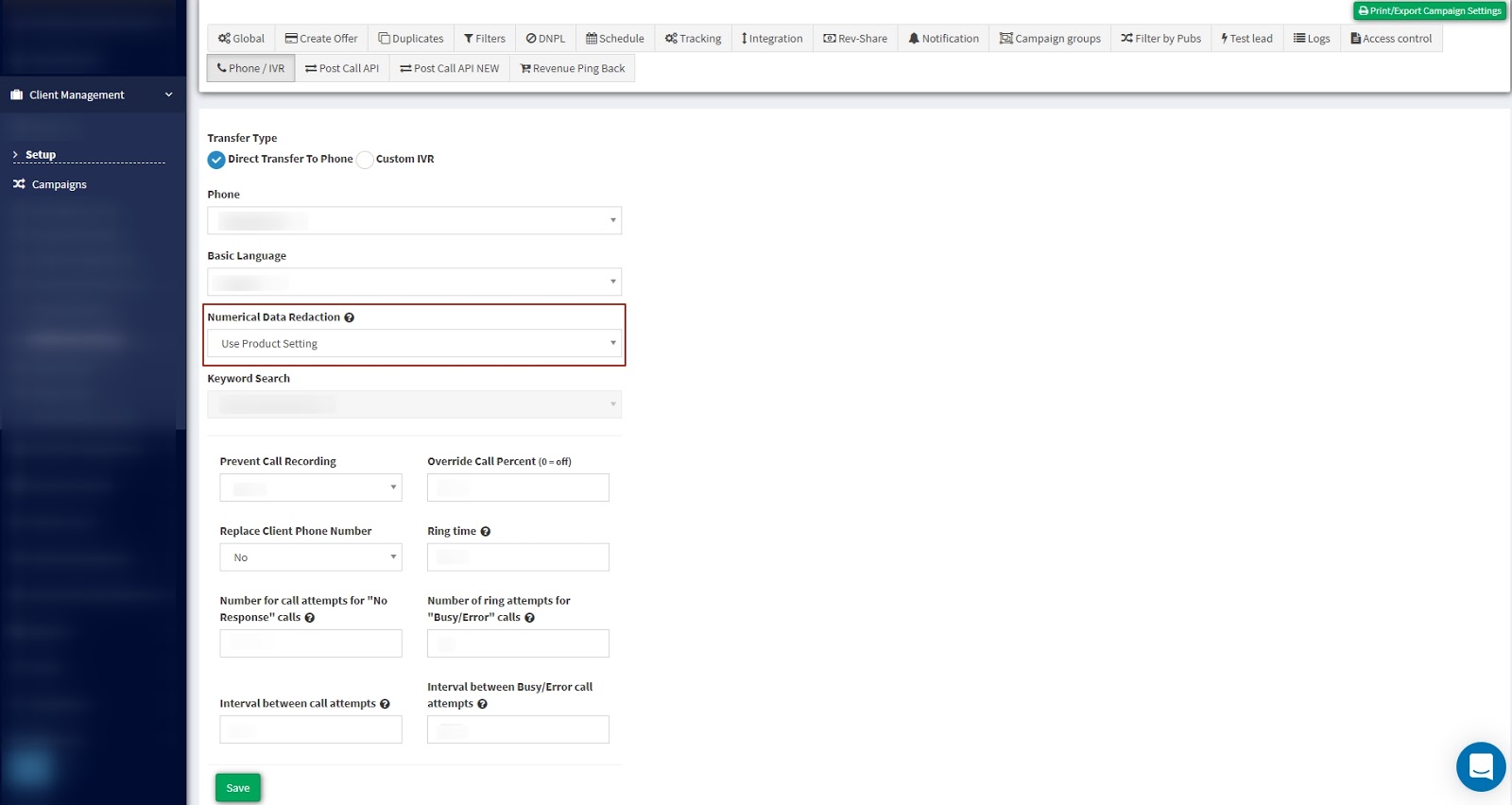Viewport: 1512px width, 805px height.
Task: Click help icon for No Response call attempts
Action: pyautogui.click(x=310, y=618)
